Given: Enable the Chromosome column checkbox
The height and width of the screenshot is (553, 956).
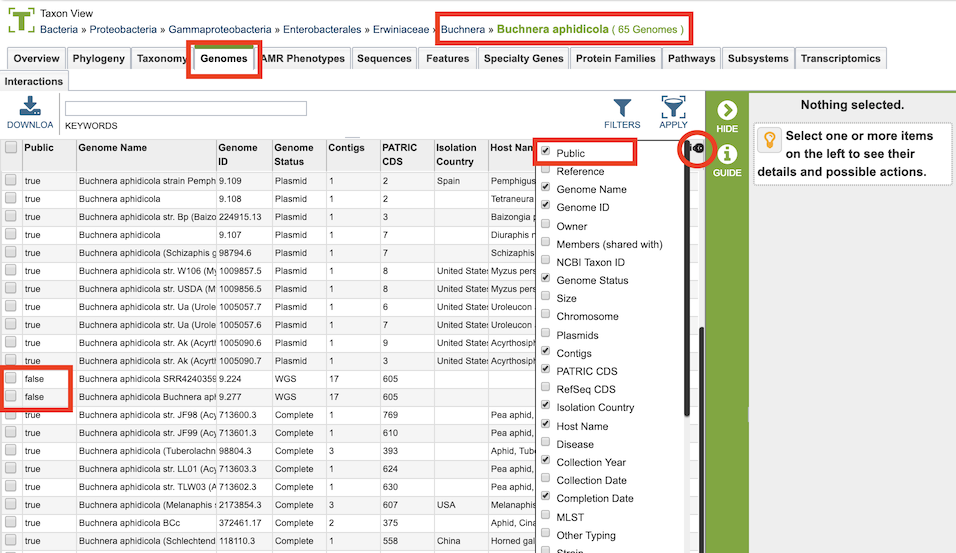Looking at the screenshot, I should 546,314.
